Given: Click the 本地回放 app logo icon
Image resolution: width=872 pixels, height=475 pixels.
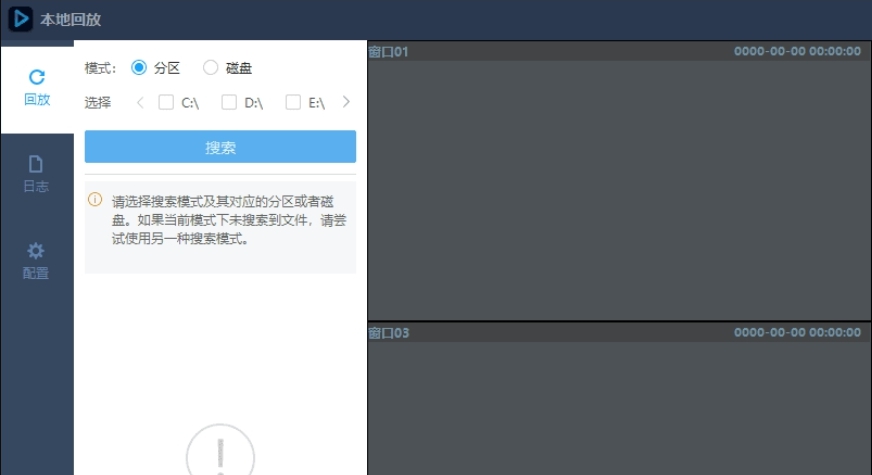Looking at the screenshot, I should tap(21, 19).
